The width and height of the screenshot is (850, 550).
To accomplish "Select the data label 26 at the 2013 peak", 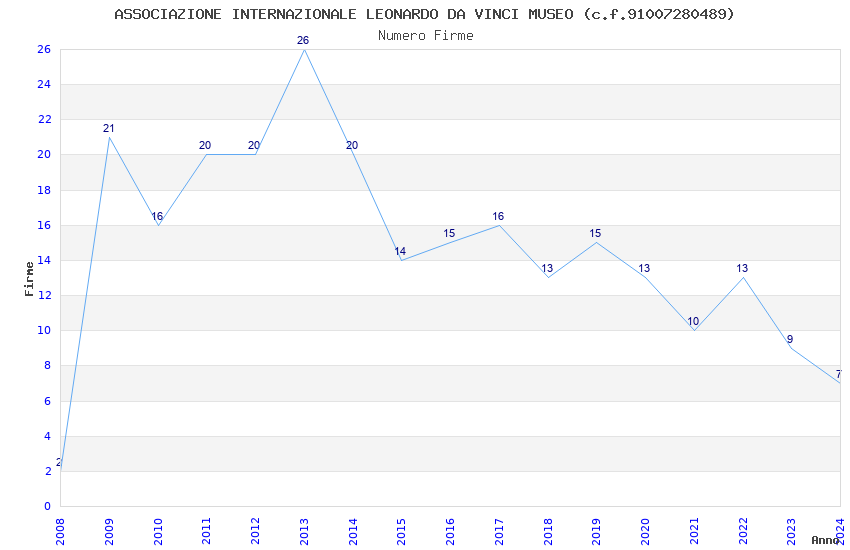I will (x=303, y=40).
